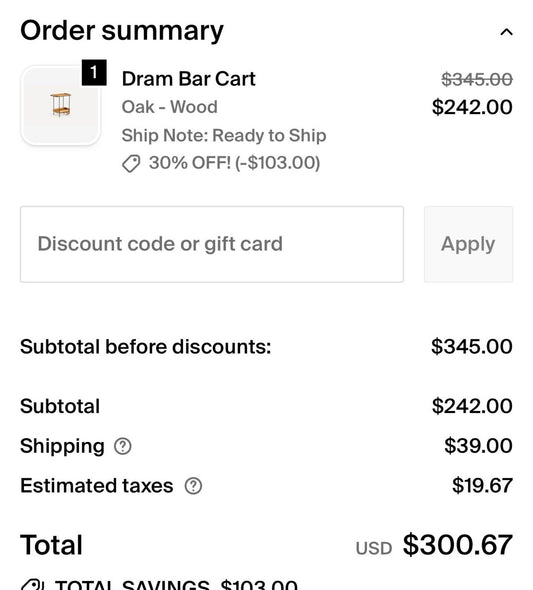Click the Apply discount button
The width and height of the screenshot is (533, 590).
pos(468,244)
